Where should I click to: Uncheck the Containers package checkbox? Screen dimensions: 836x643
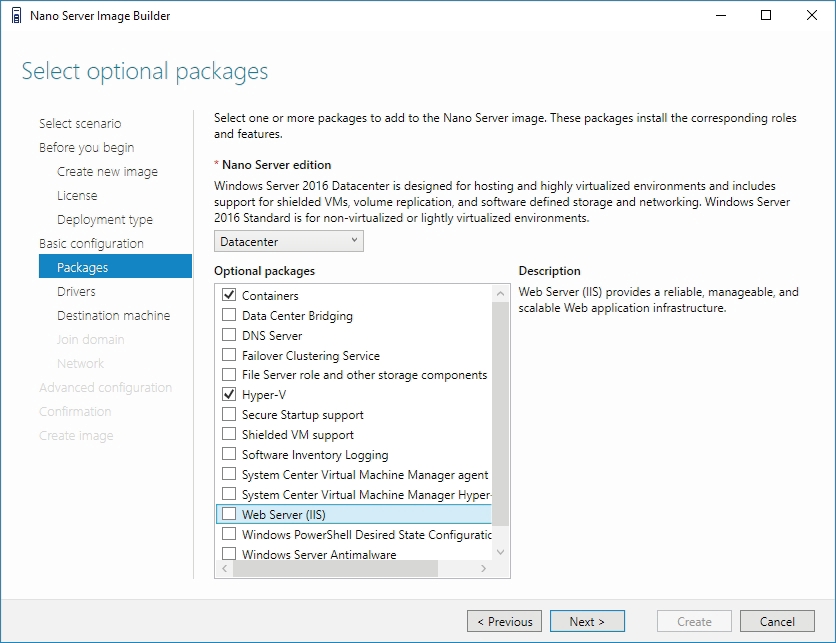click(x=229, y=295)
